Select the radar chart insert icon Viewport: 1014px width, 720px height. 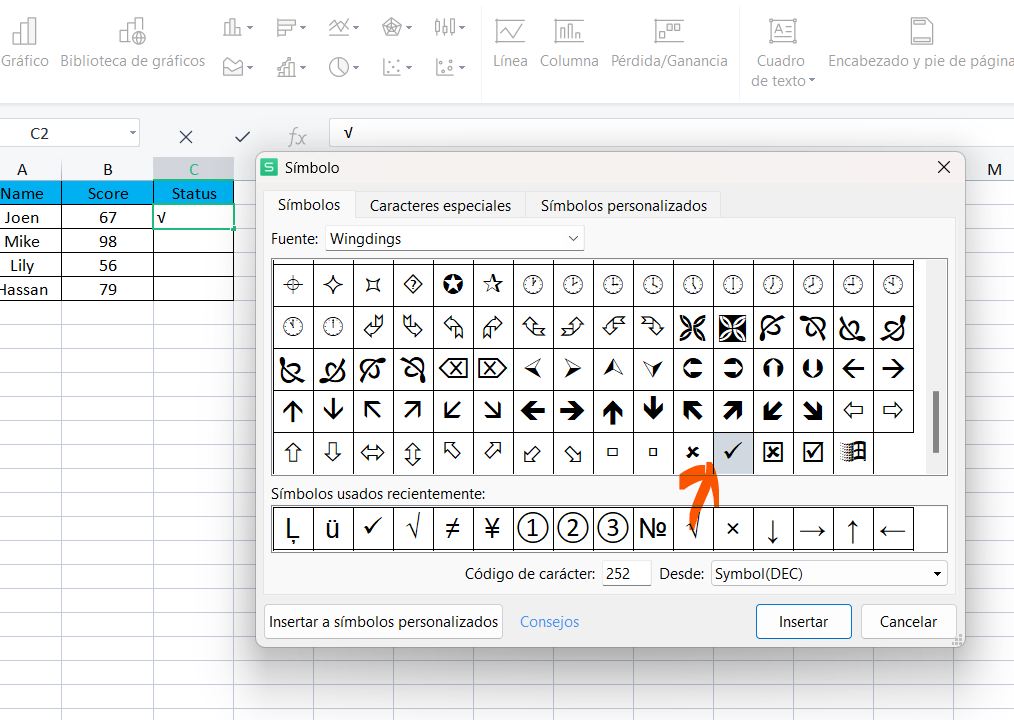(x=395, y=27)
